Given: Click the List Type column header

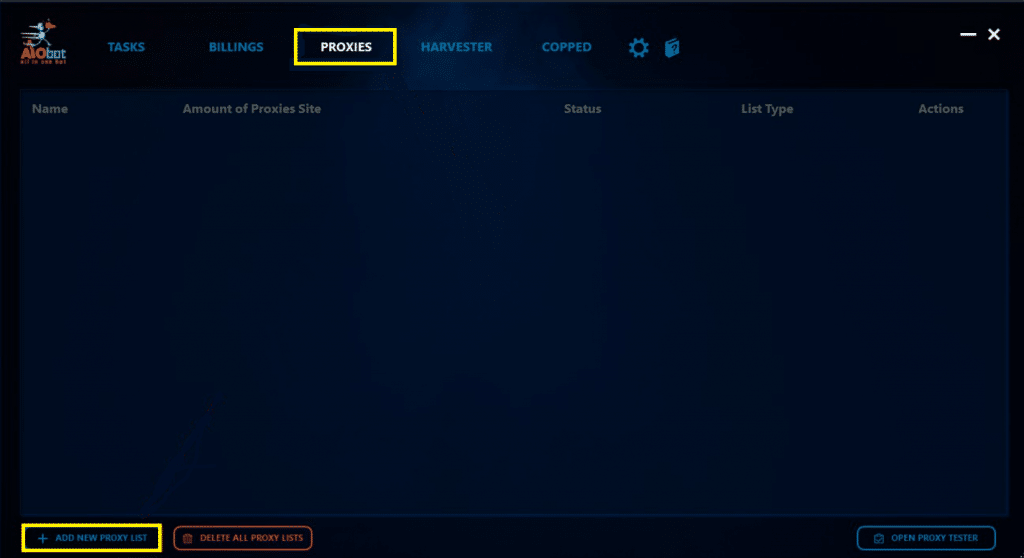Looking at the screenshot, I should [767, 109].
